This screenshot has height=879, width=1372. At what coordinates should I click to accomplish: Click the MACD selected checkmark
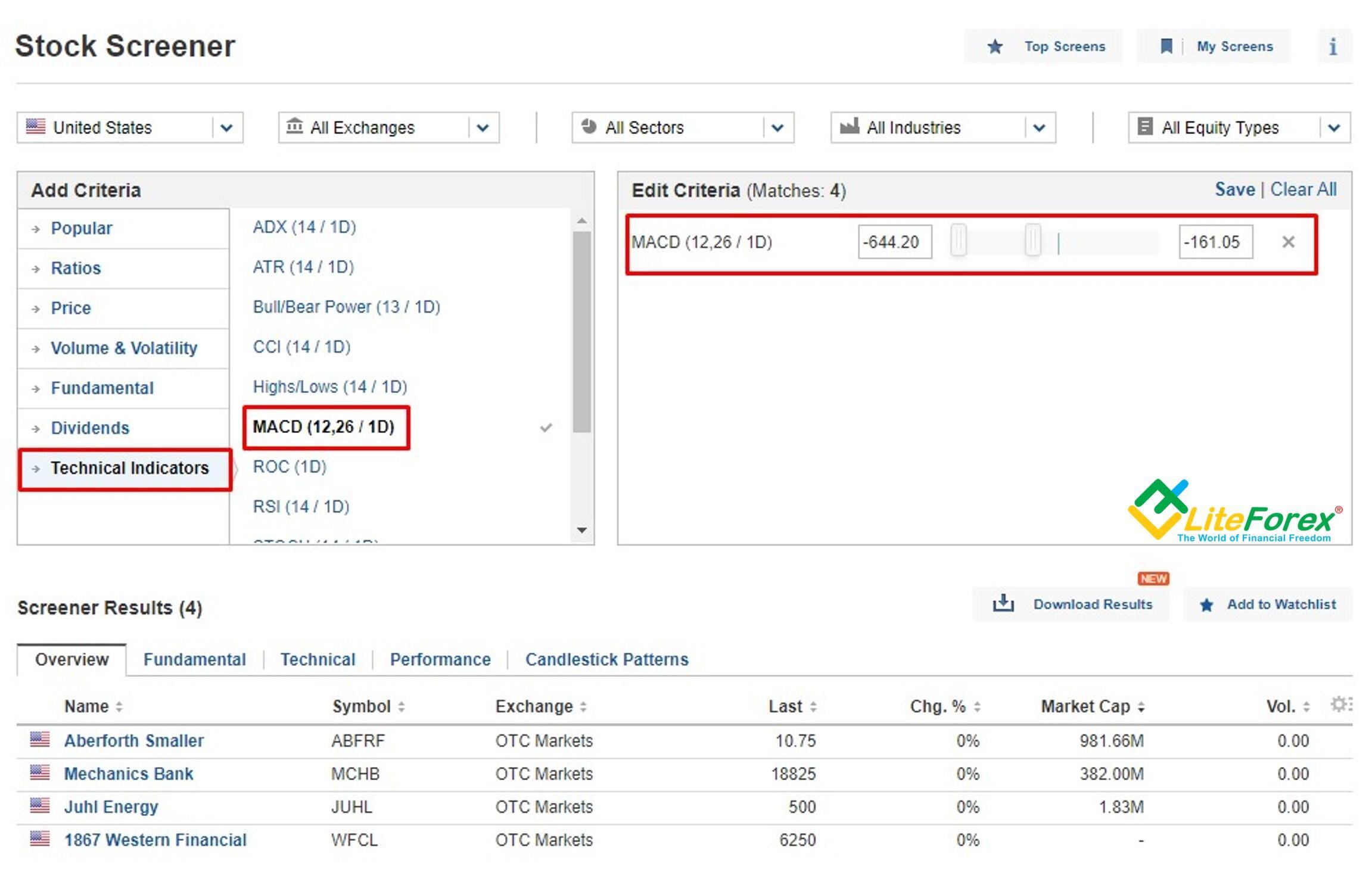click(x=546, y=428)
